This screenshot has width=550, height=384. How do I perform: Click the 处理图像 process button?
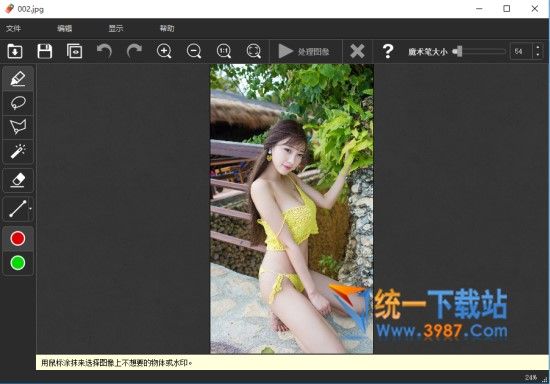pyautogui.click(x=304, y=52)
